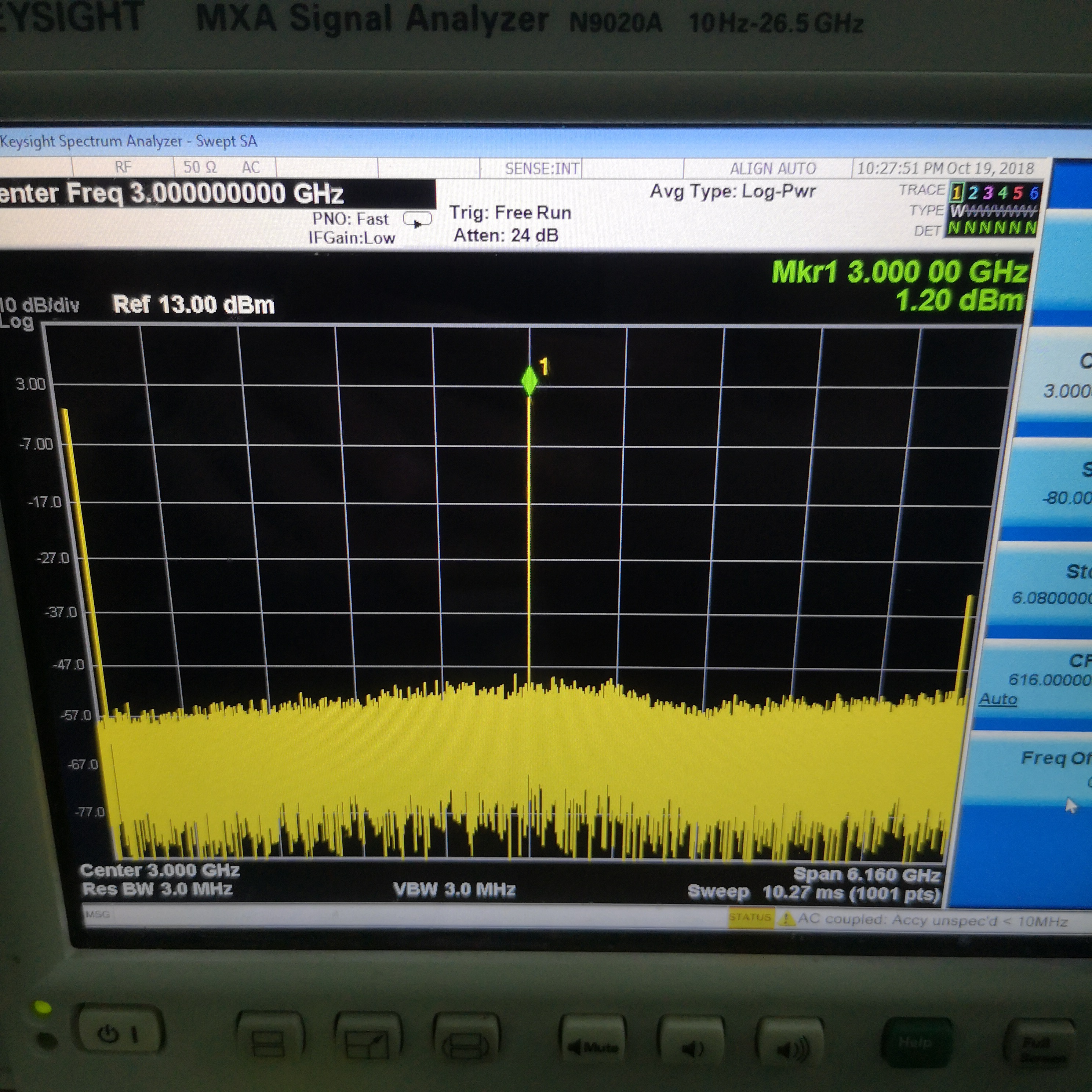Image resolution: width=1092 pixels, height=1092 pixels.
Task: Toggle the Auto setting on CF Step softkey
Action: [998, 699]
